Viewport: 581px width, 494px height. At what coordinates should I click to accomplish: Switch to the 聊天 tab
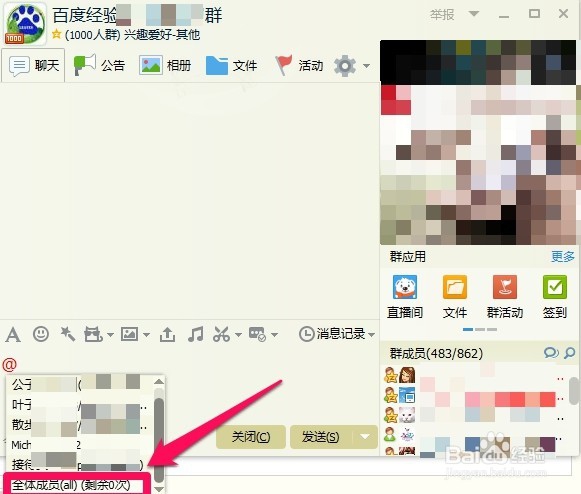point(34,66)
